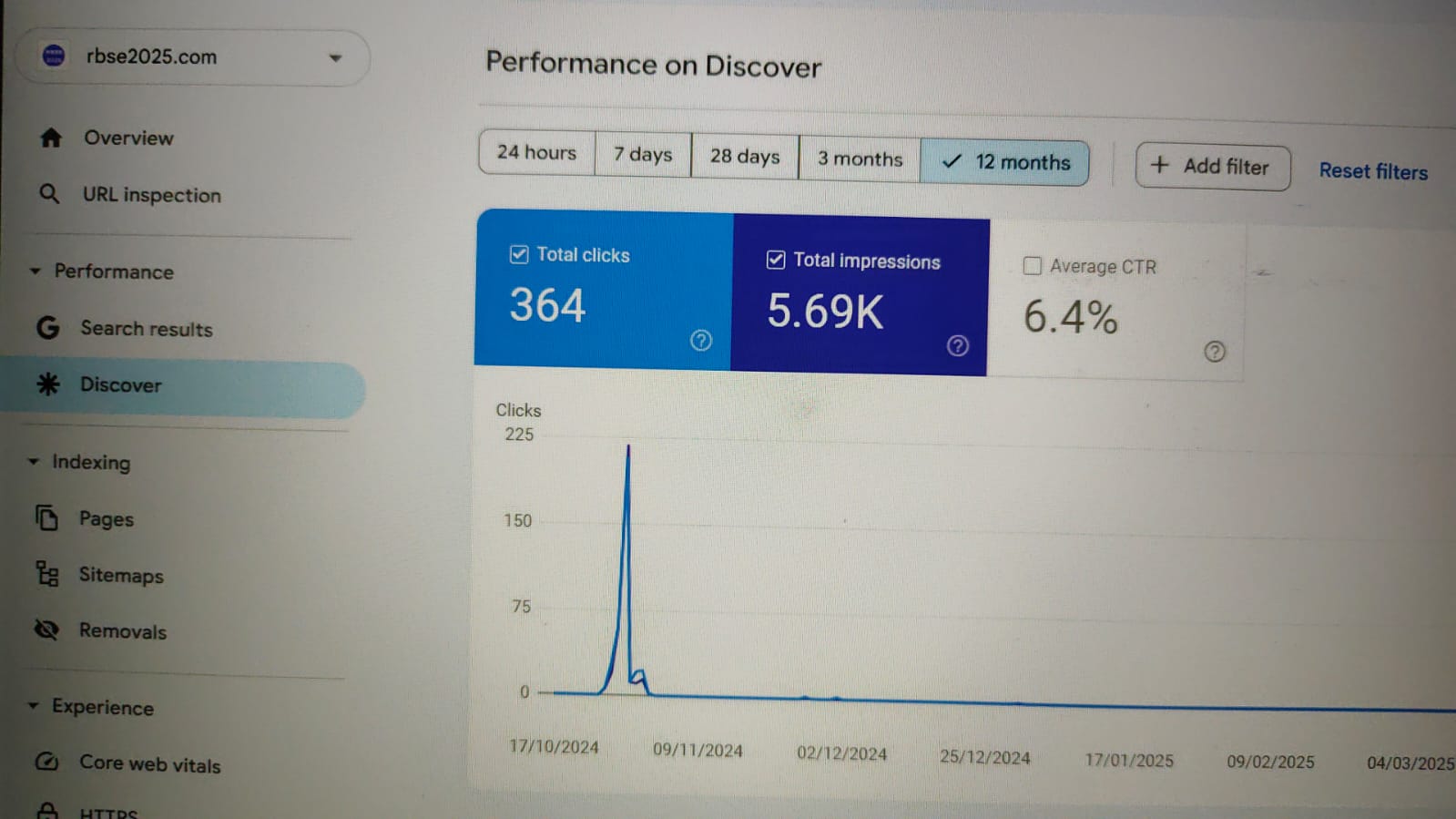Click the rbse2025.com site favicon

[54, 56]
